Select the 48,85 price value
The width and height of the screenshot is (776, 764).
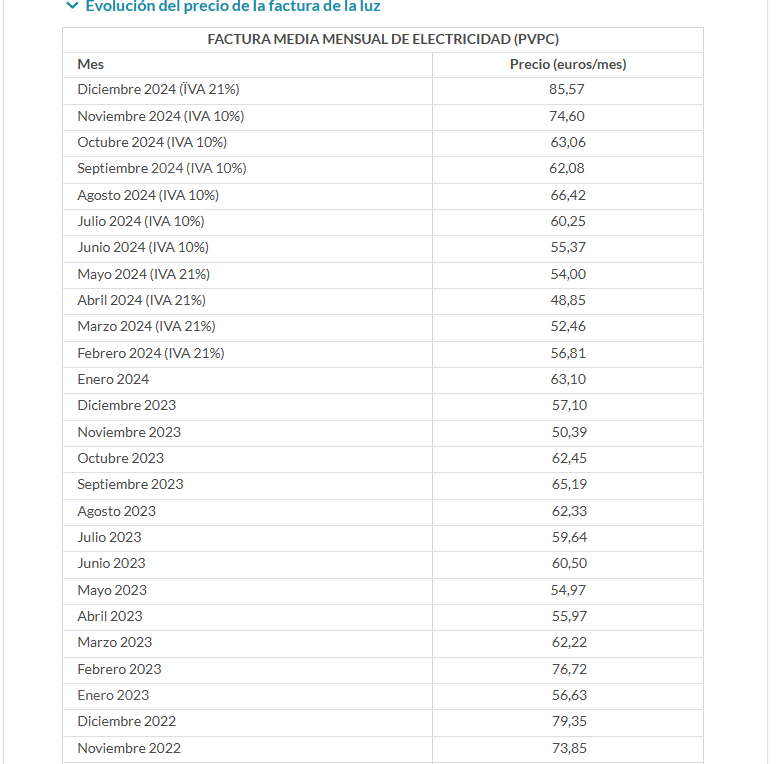tap(568, 300)
